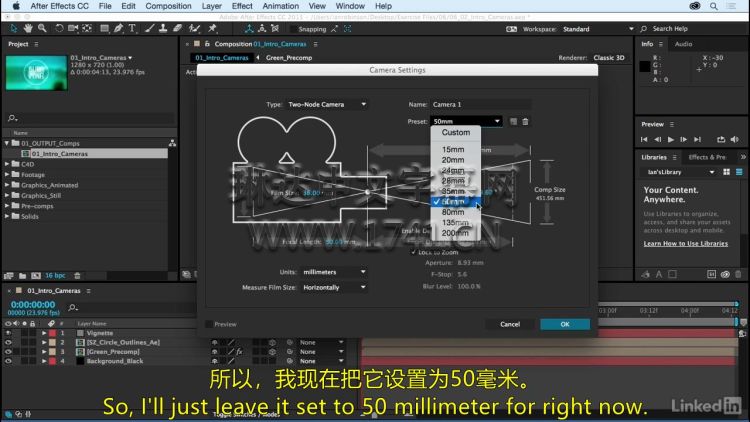Click Cancel in Camera Settings
The image size is (750, 422).
click(x=510, y=324)
